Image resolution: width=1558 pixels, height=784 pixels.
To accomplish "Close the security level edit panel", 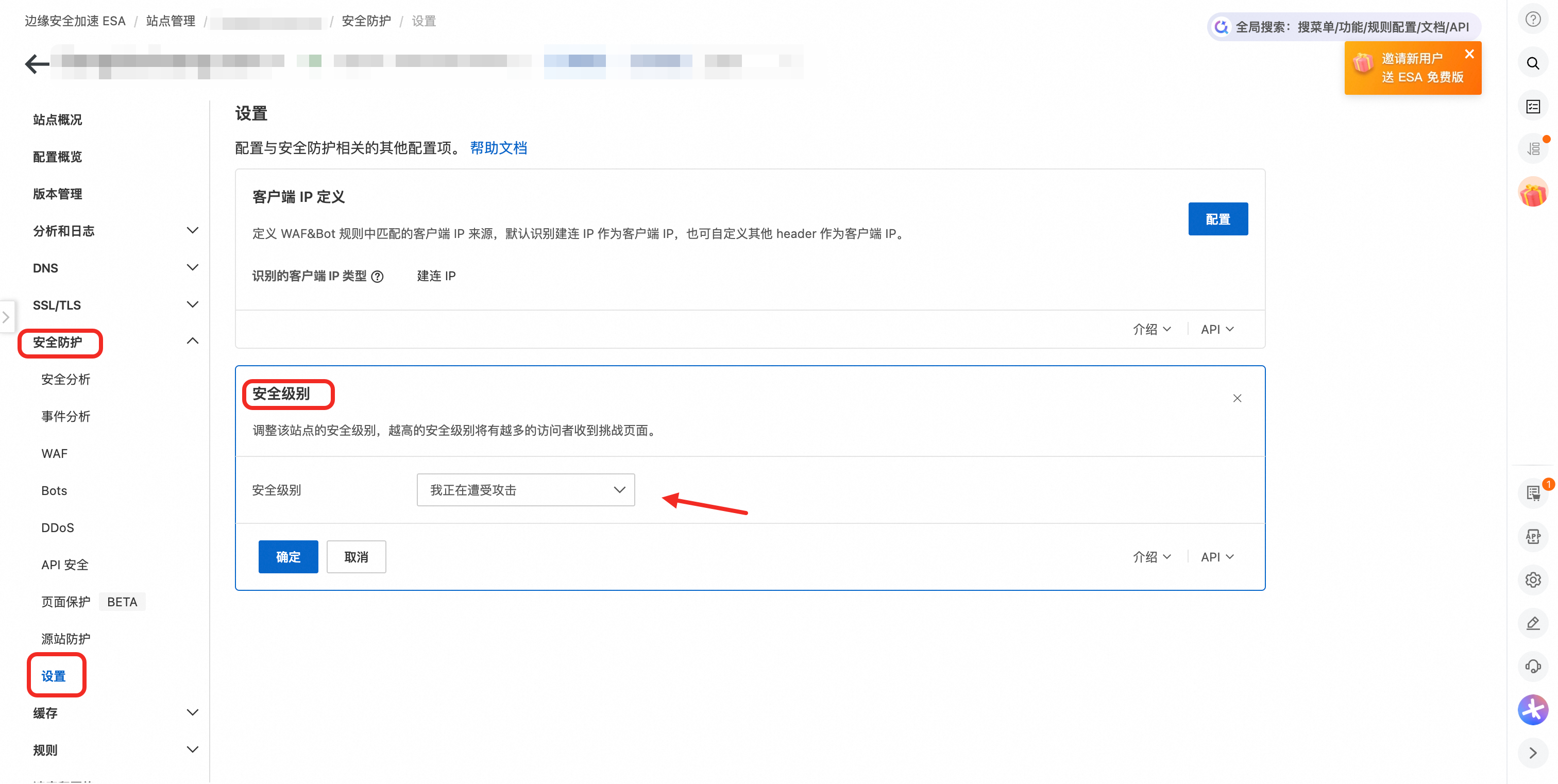I will 1237,398.
